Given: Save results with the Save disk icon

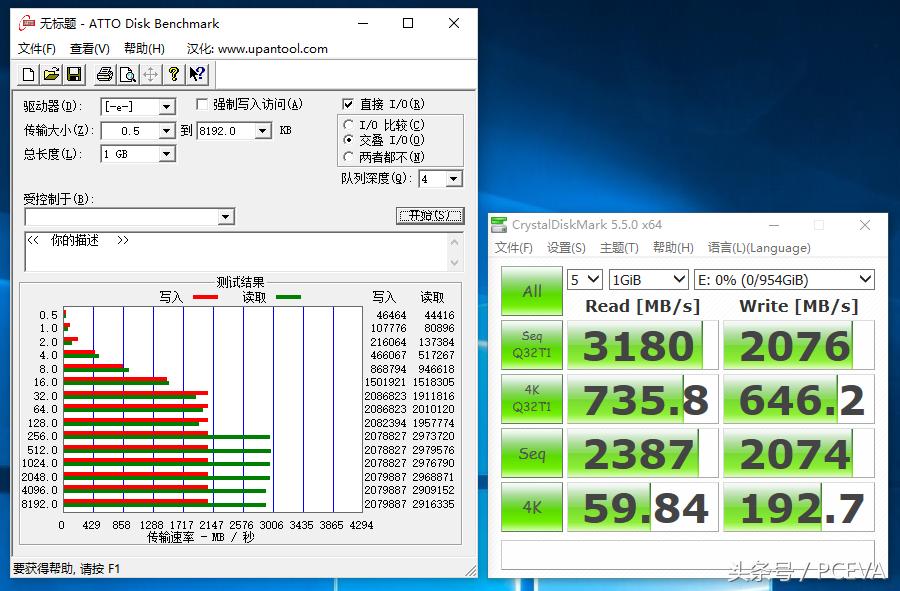Looking at the screenshot, I should [x=74, y=74].
